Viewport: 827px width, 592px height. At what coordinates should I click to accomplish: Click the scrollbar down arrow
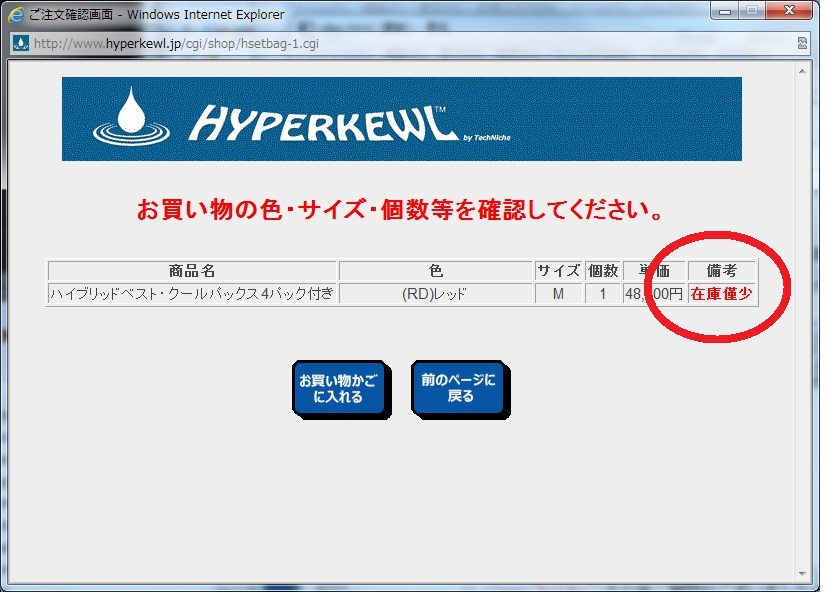point(802,574)
